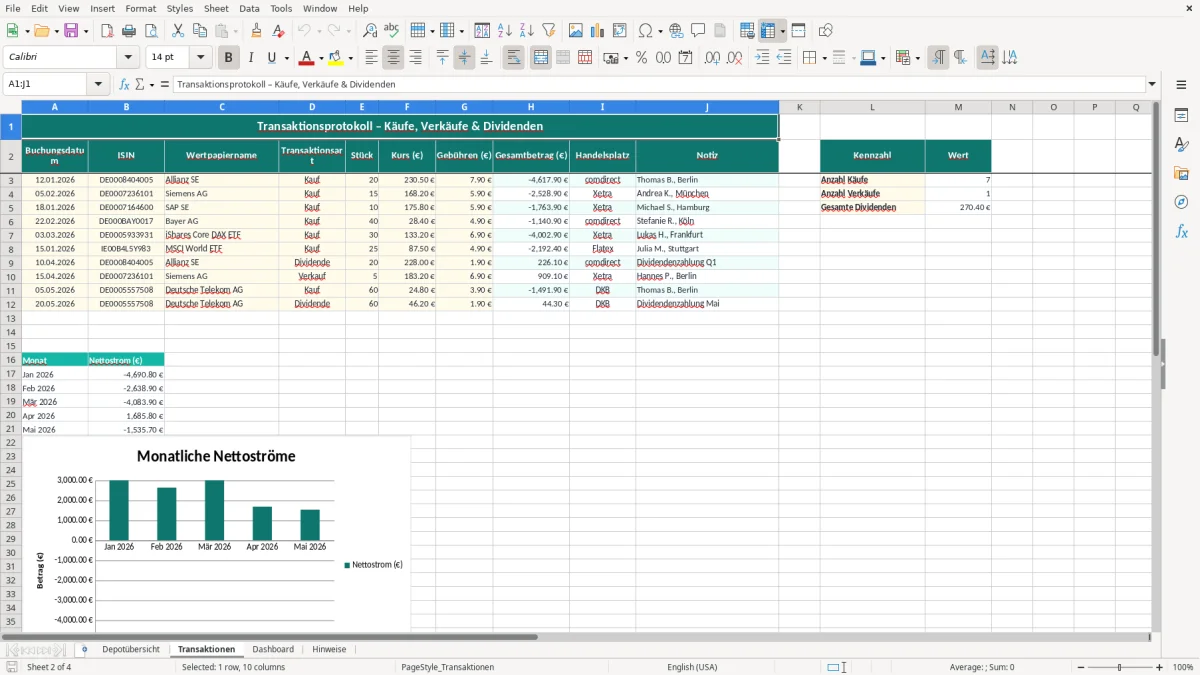Click the Print icon
1200x675 pixels.
(x=129, y=31)
